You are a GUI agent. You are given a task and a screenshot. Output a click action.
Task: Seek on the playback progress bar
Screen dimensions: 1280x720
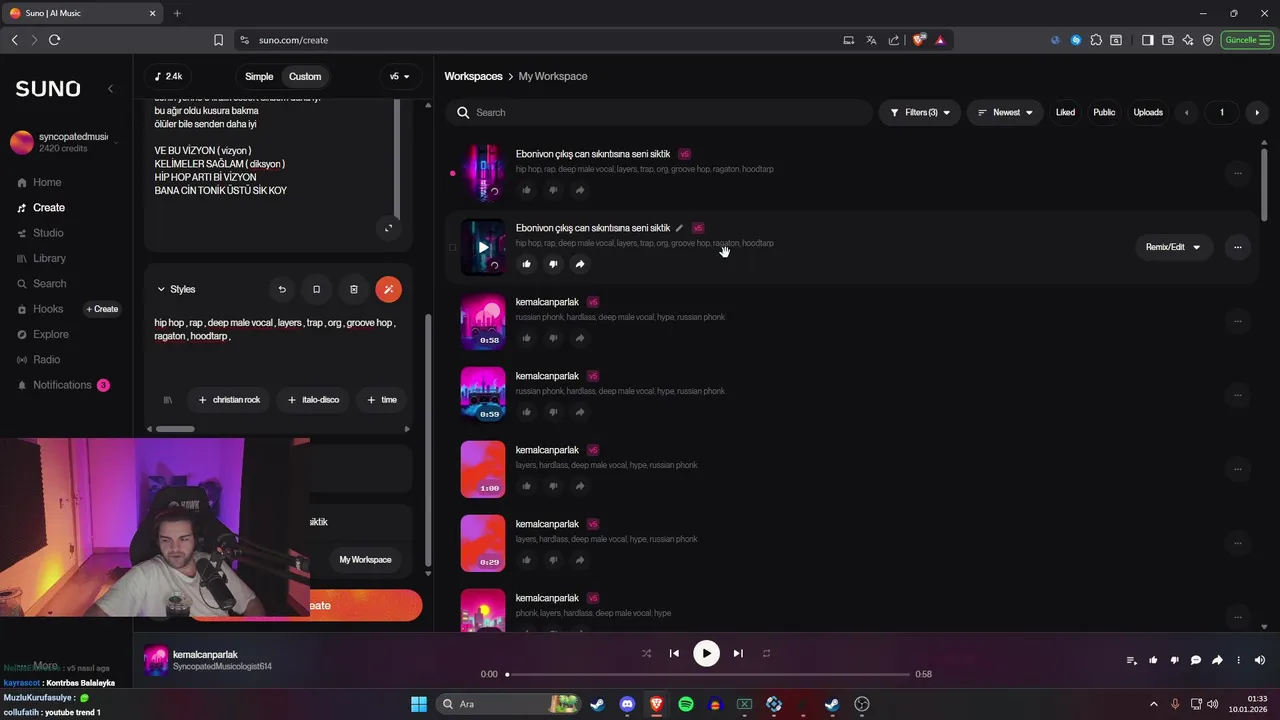[x=708, y=675]
